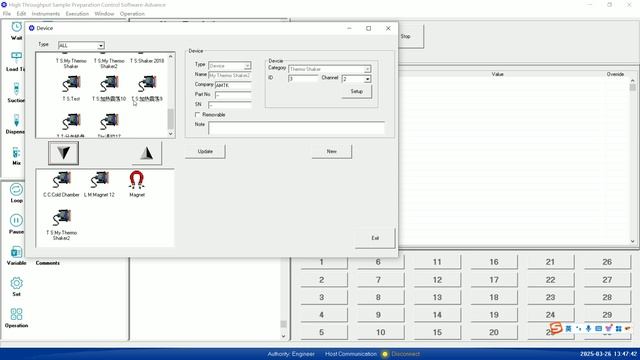Select the Variable step icon
This screenshot has width=640, height=360.
point(16,251)
